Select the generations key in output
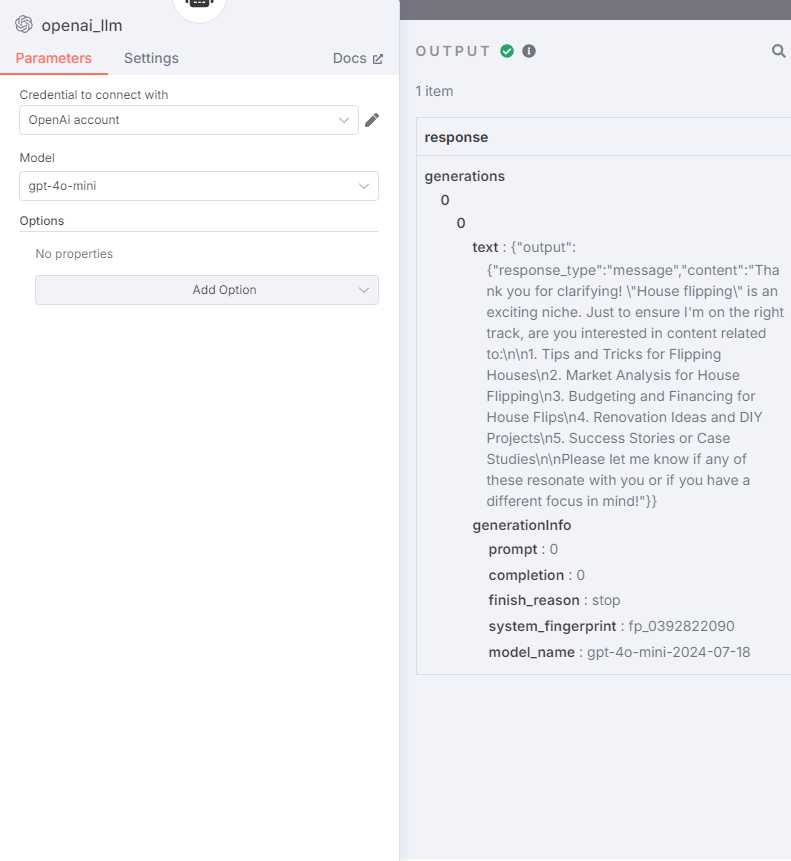Image resolution: width=791 pixels, height=861 pixels. [x=464, y=176]
